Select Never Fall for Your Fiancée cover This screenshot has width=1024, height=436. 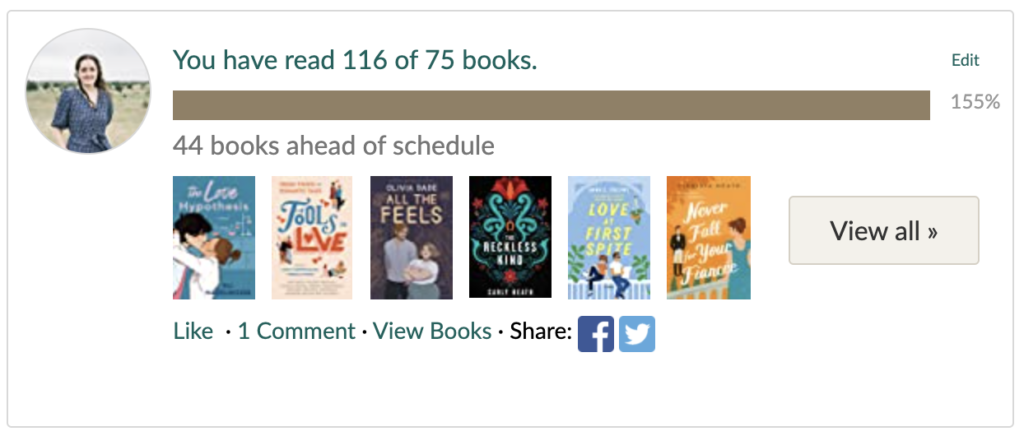click(708, 238)
